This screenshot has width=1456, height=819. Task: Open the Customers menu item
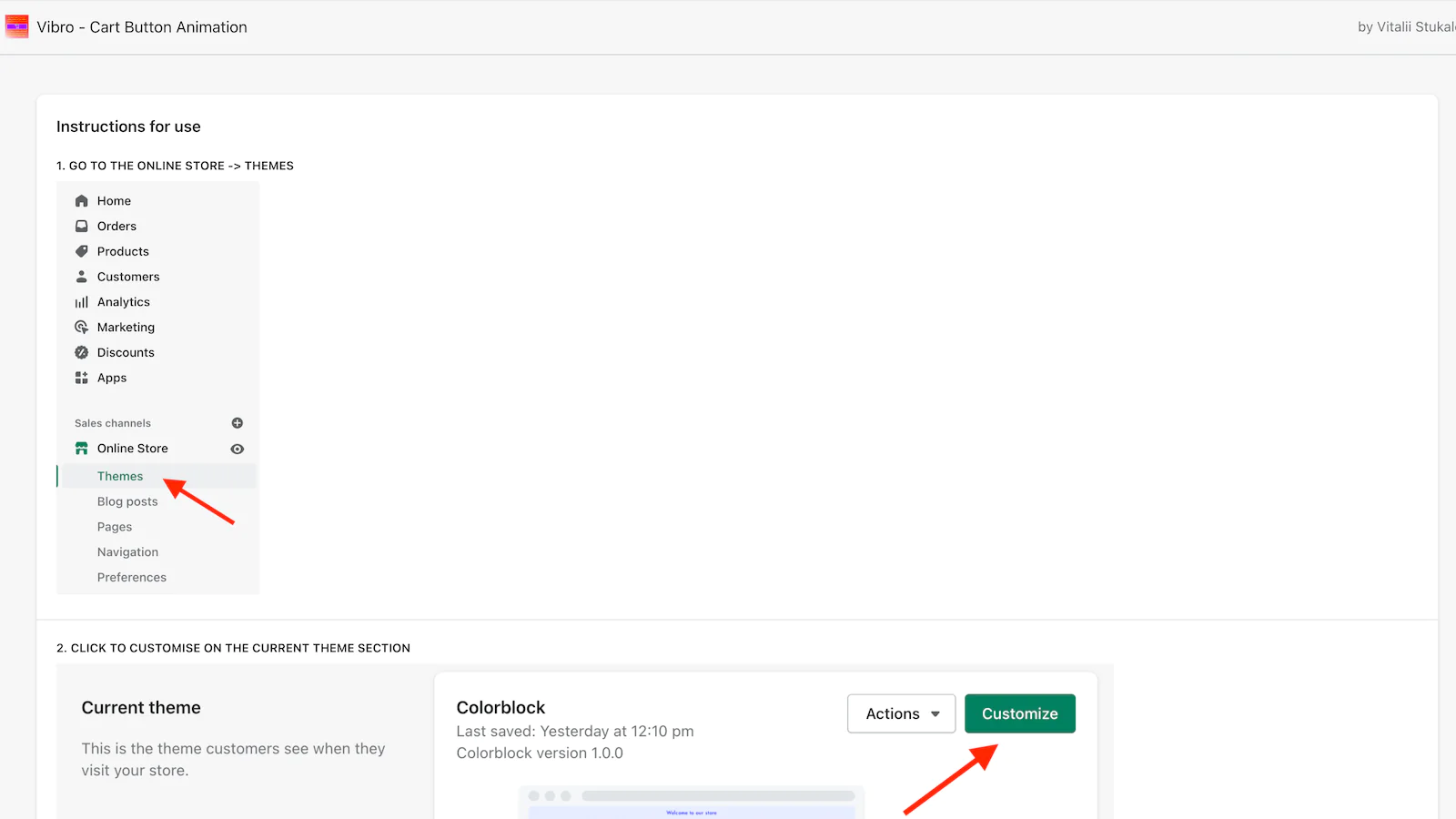128,277
